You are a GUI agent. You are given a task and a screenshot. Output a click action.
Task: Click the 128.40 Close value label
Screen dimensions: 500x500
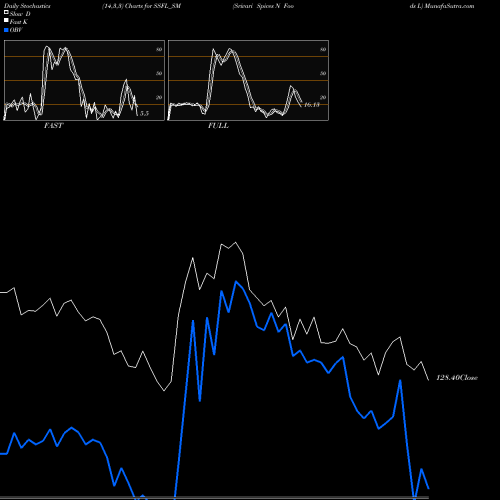457,378
